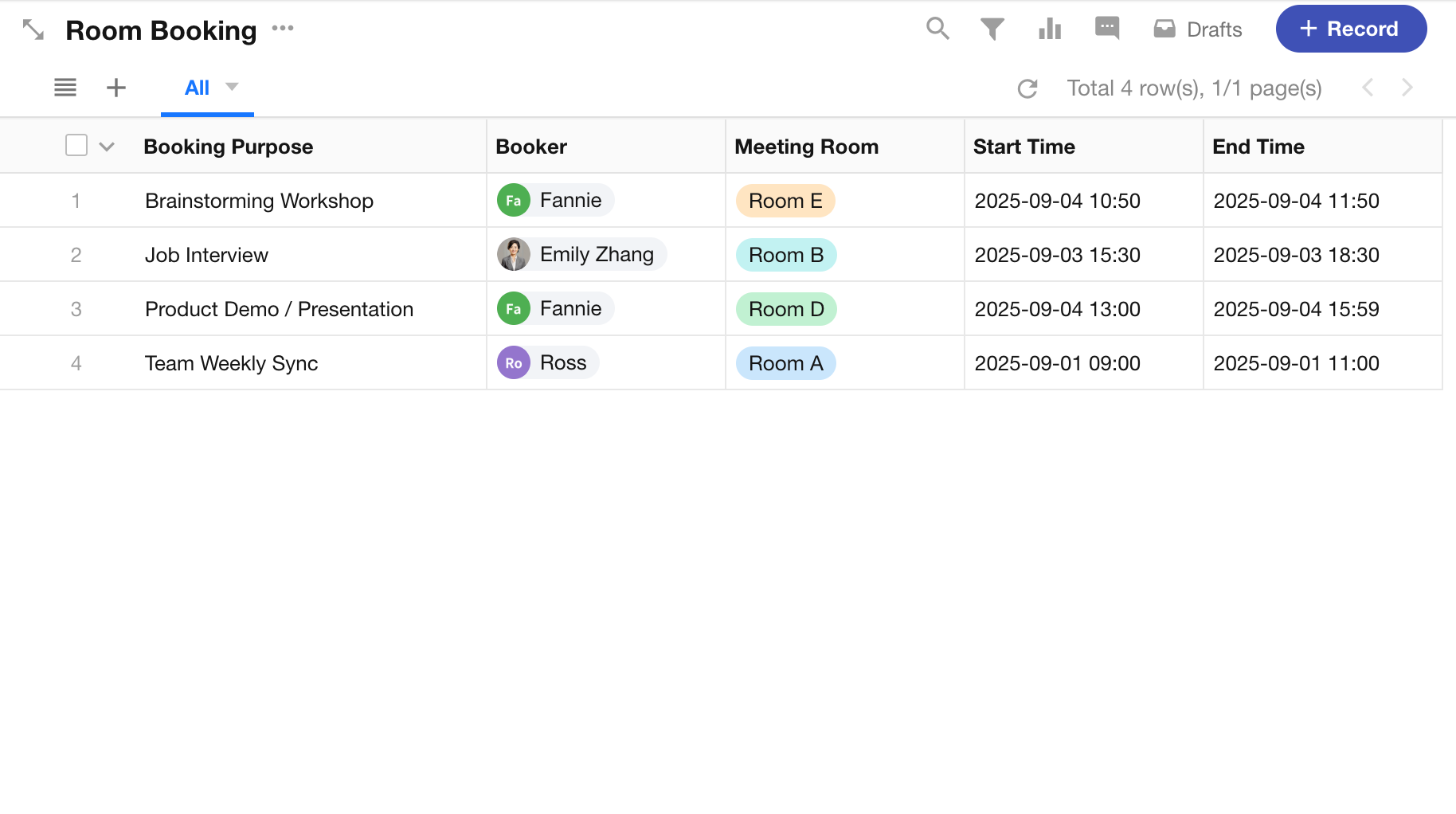Click the filter funnel icon
Screen dimensions: 1456x814
pyautogui.click(x=992, y=29)
